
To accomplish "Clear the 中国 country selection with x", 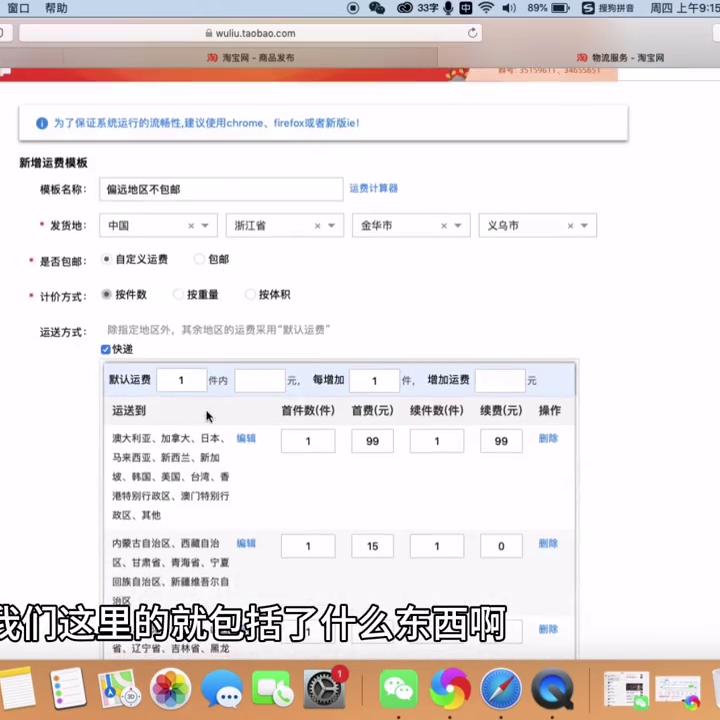I will coord(191,225).
